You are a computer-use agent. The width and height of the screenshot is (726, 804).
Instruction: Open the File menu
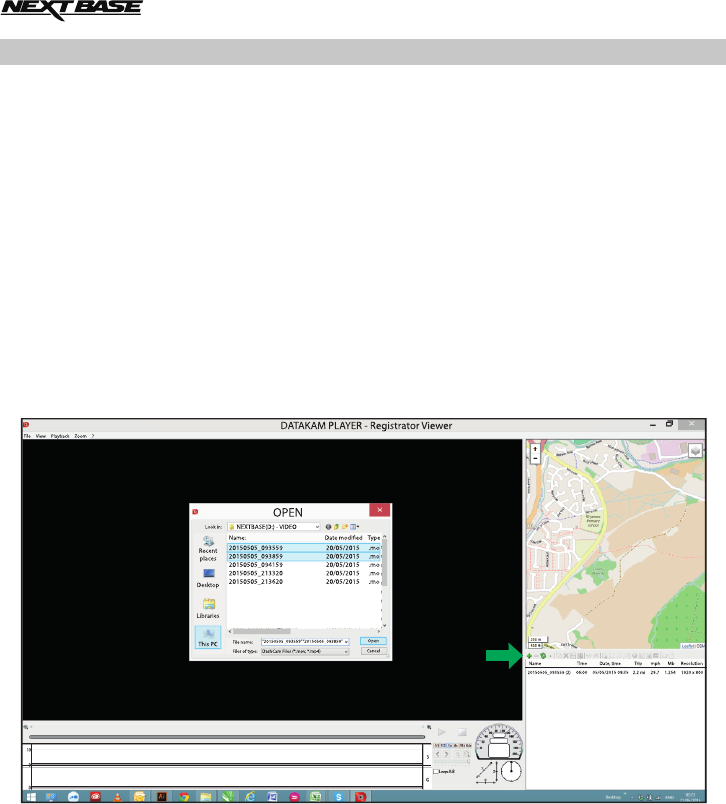pyautogui.click(x=27, y=436)
